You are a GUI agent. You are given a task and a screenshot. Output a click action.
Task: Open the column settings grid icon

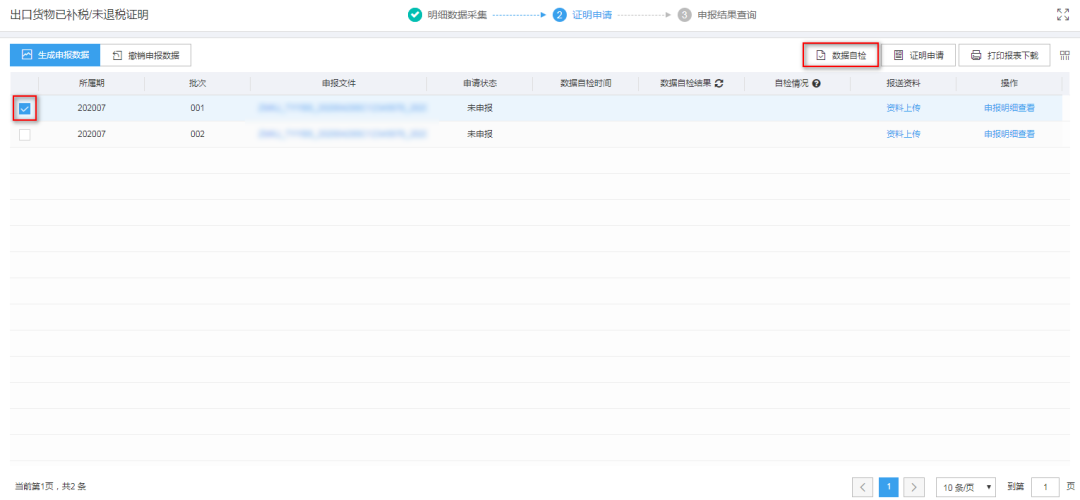[1064, 55]
